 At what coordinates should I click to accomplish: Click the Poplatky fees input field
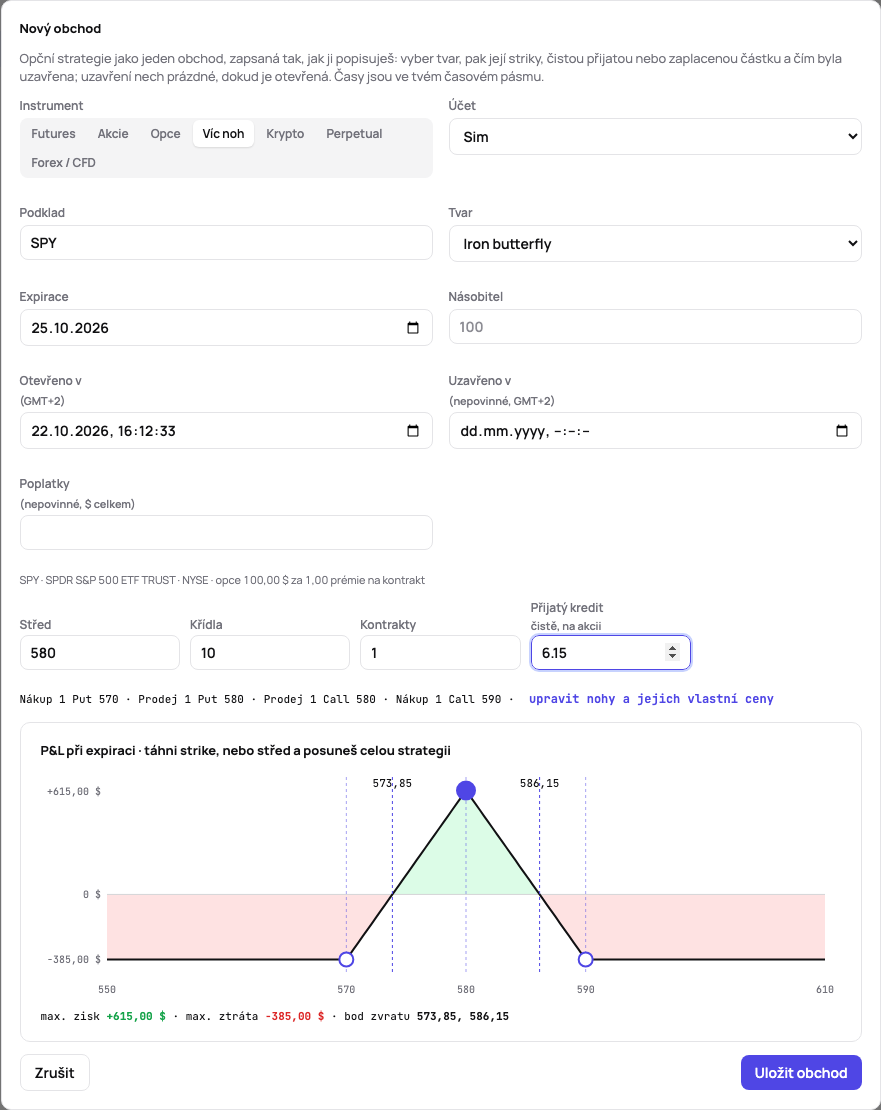point(226,532)
